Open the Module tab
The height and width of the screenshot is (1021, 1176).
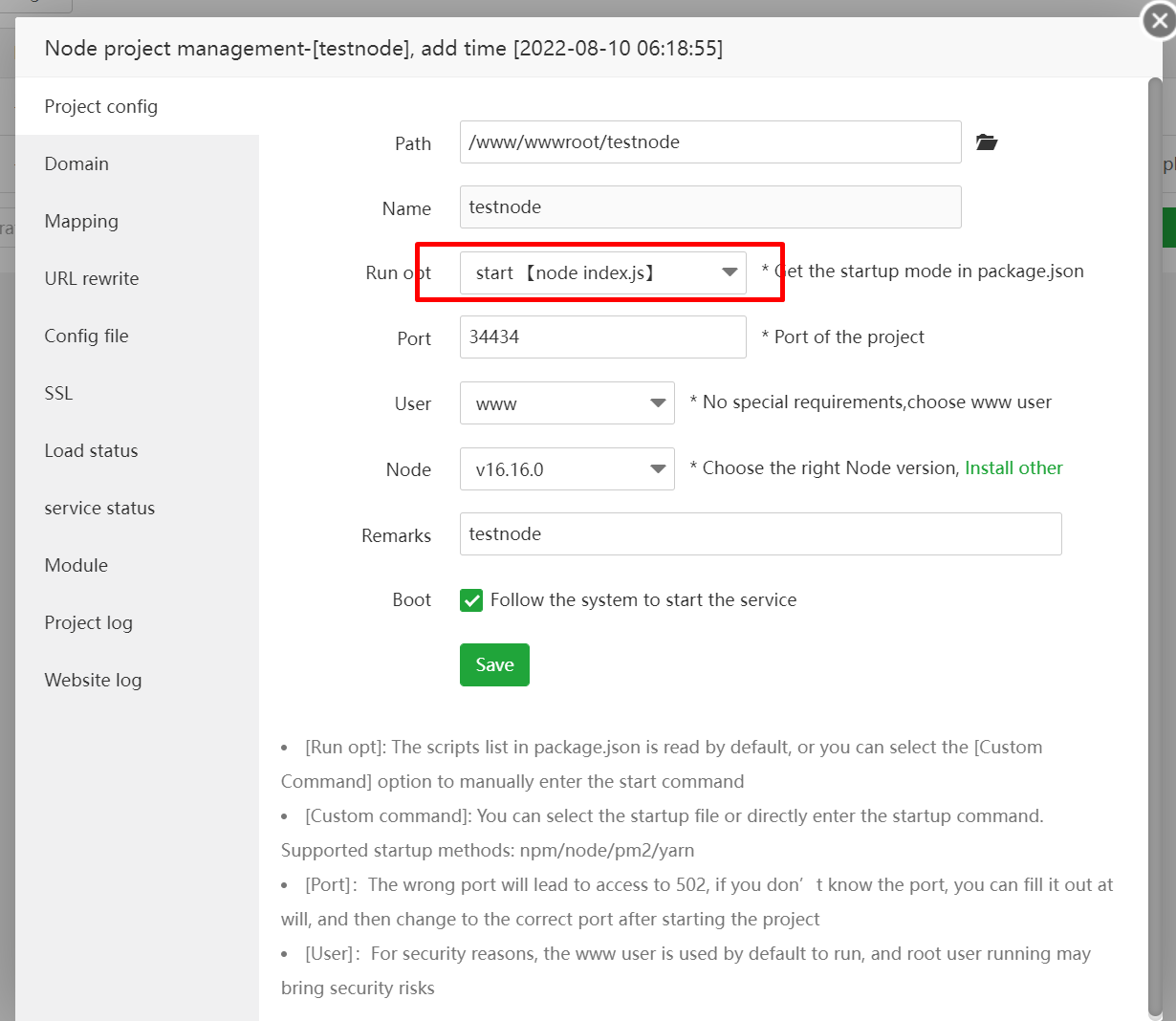click(76, 565)
